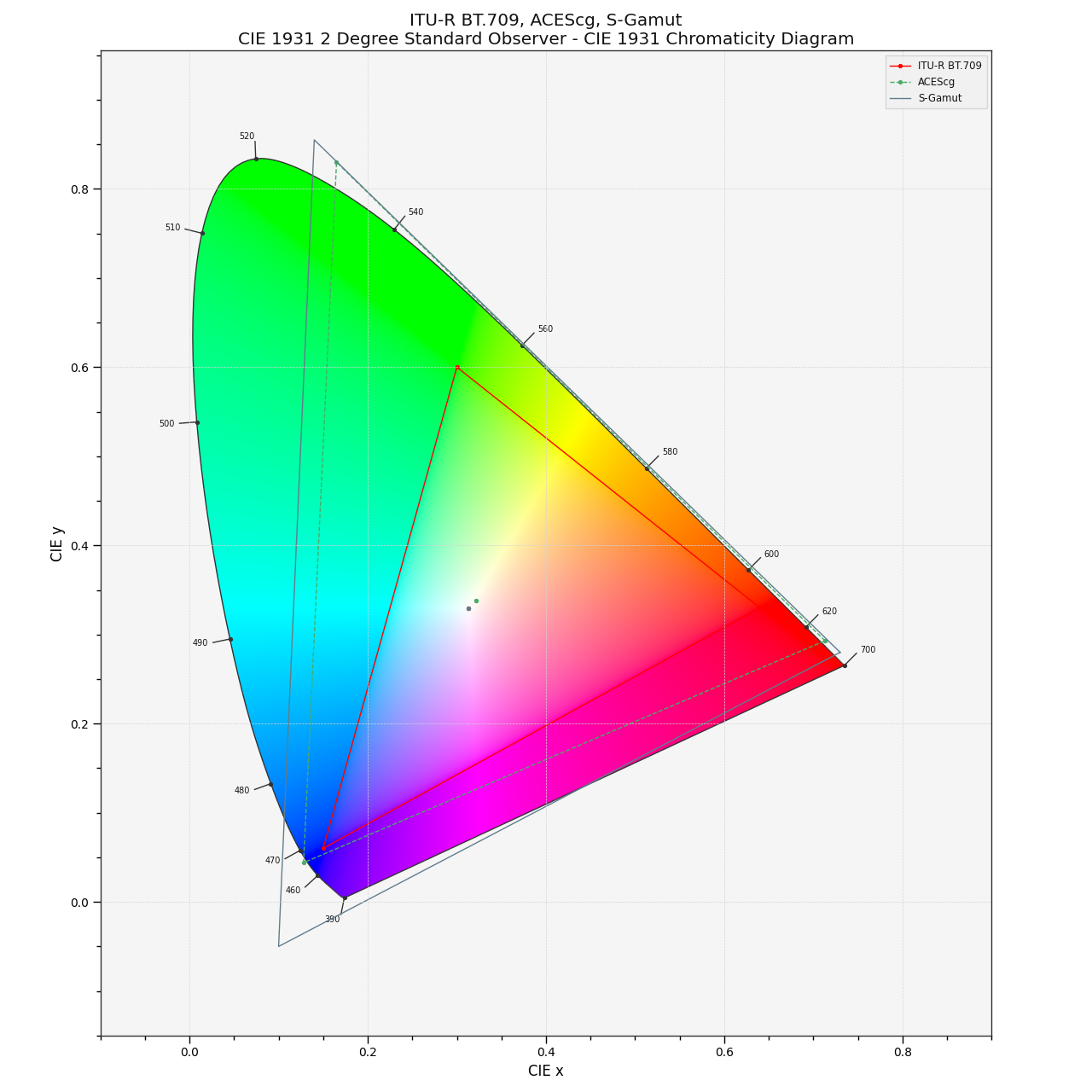Click the 700 wavelength label

pyautogui.click(x=868, y=650)
